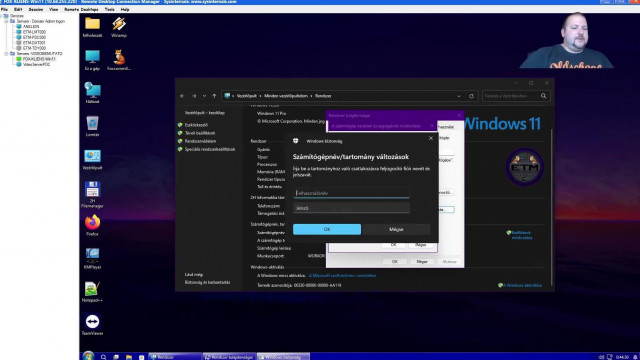Open Rendszervédelem link in sidebar

pos(200,141)
